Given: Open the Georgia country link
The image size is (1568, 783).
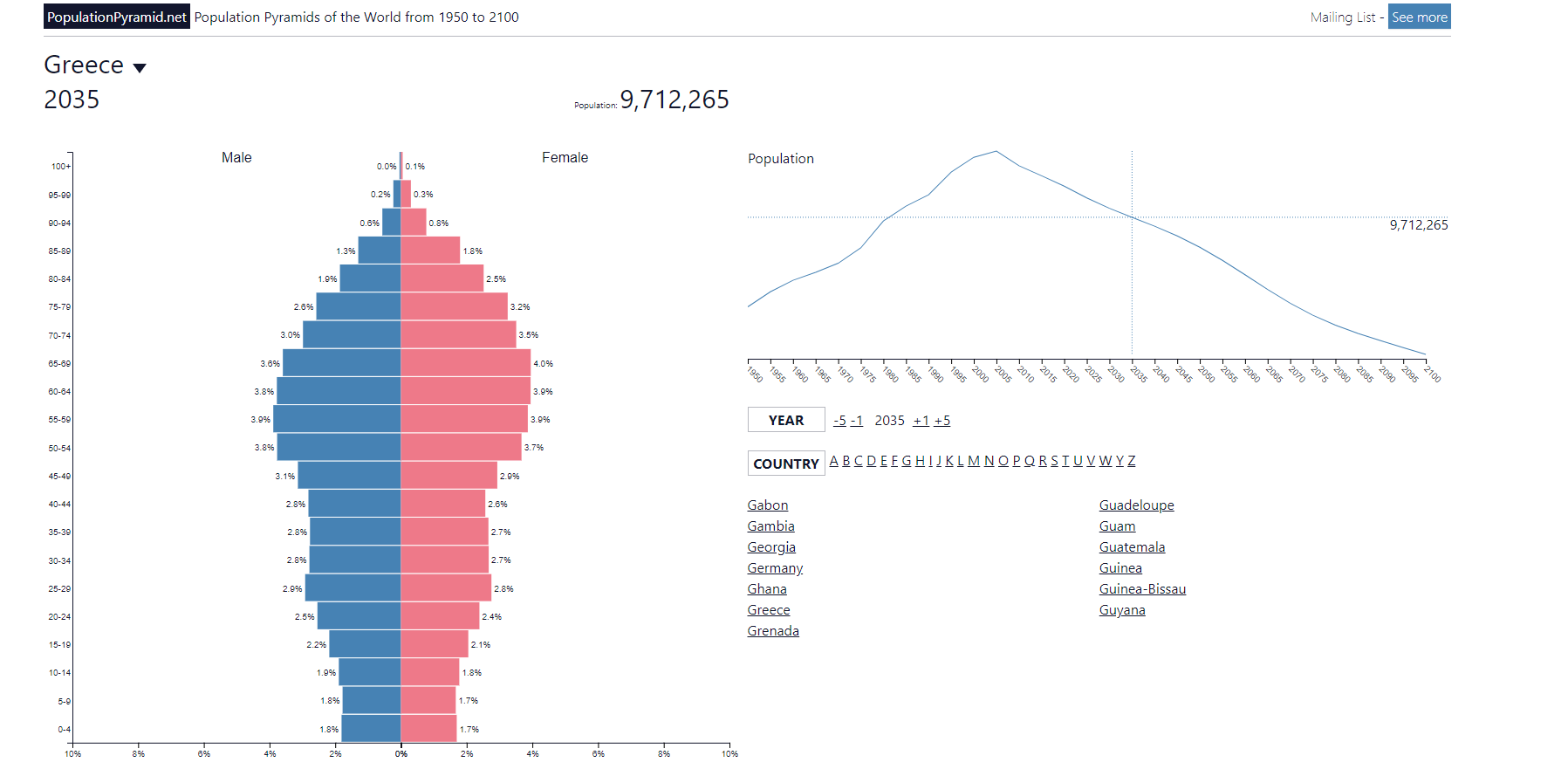Looking at the screenshot, I should coord(771,547).
